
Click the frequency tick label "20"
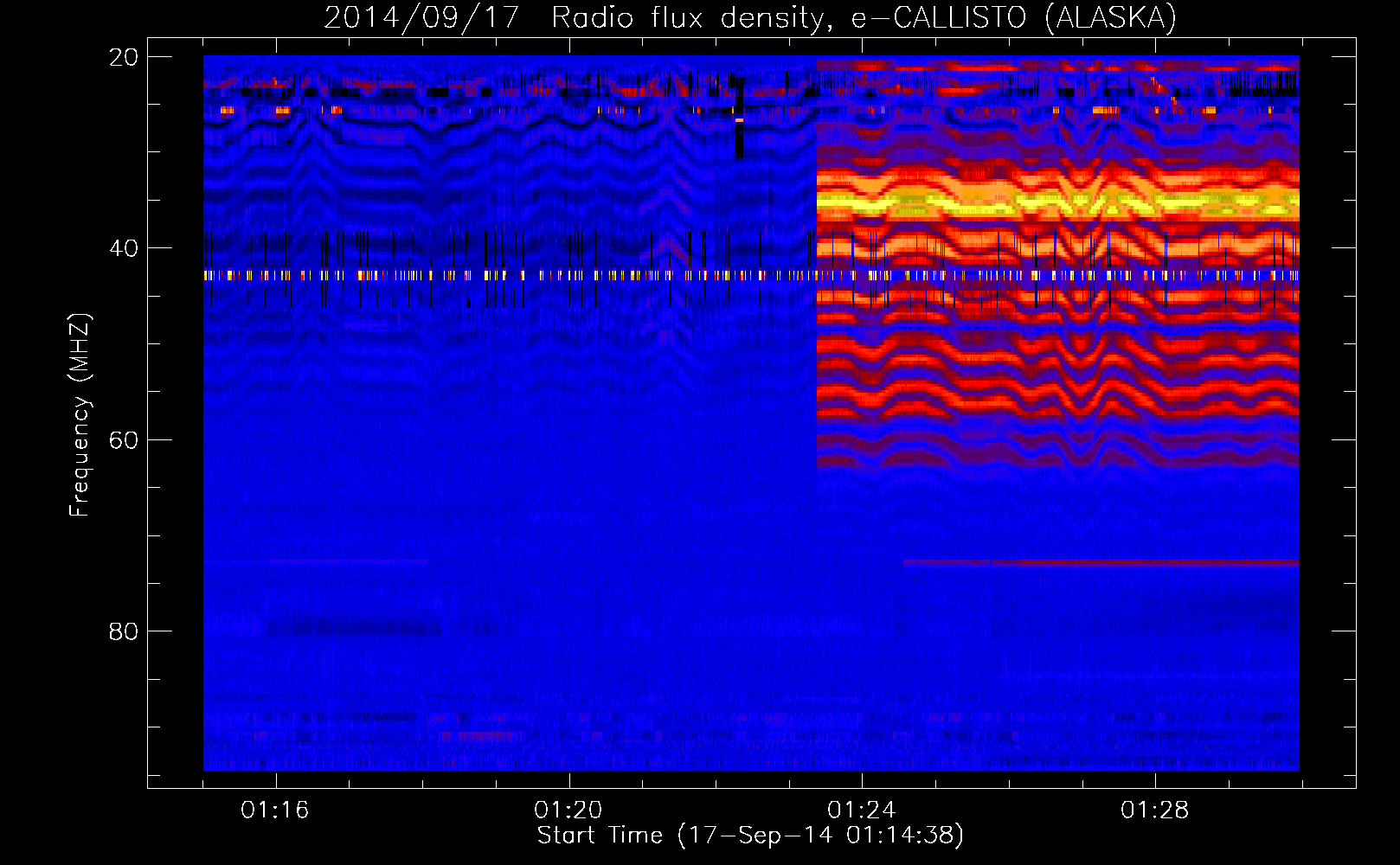[124, 57]
